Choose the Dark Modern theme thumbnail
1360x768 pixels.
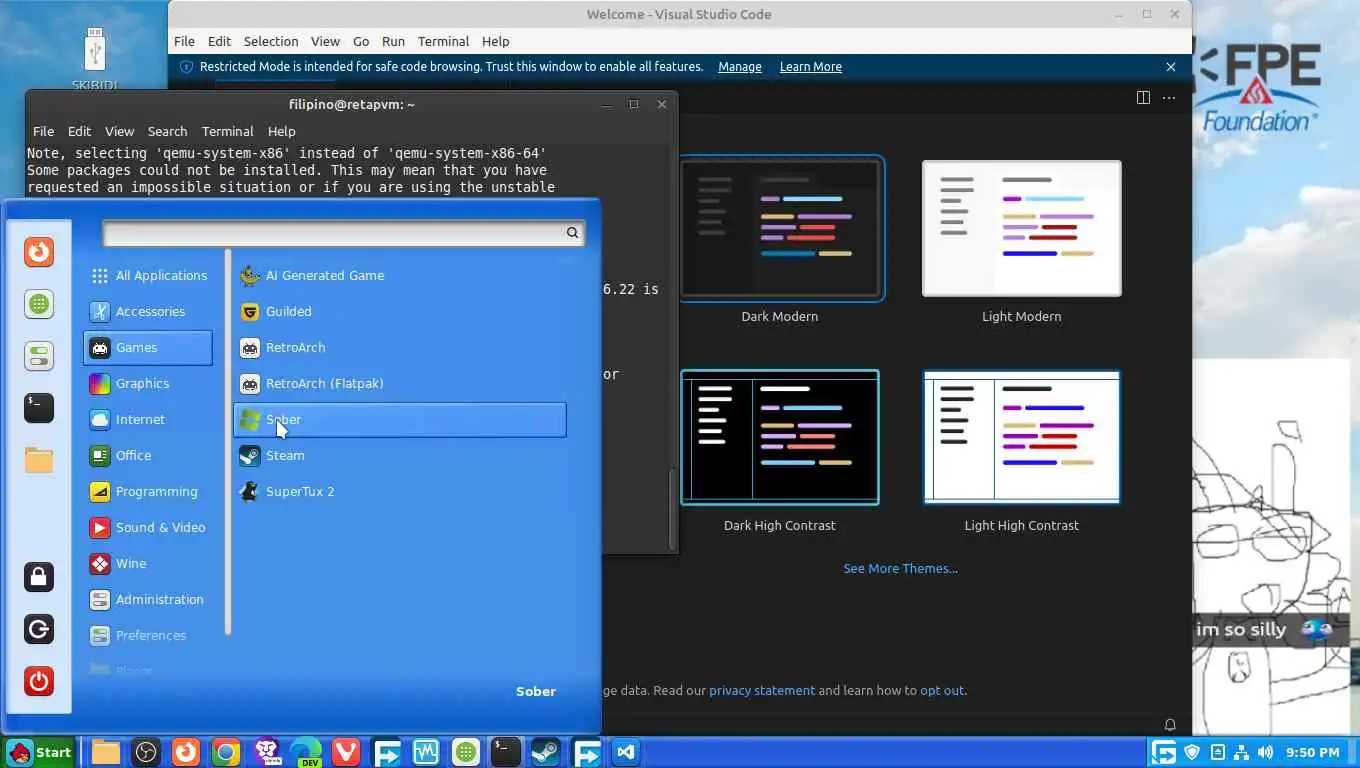point(780,229)
